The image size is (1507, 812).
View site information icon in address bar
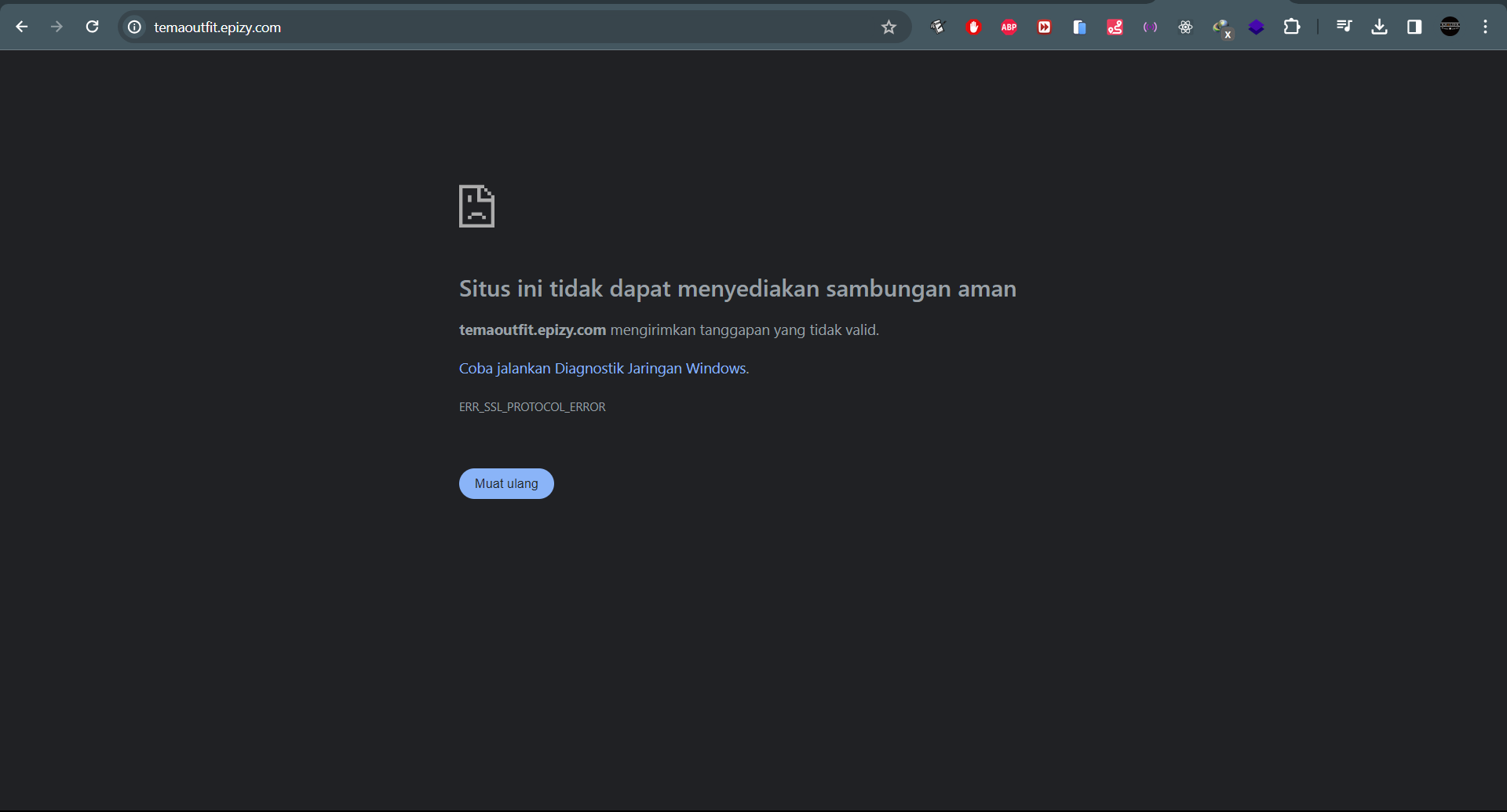pyautogui.click(x=135, y=27)
